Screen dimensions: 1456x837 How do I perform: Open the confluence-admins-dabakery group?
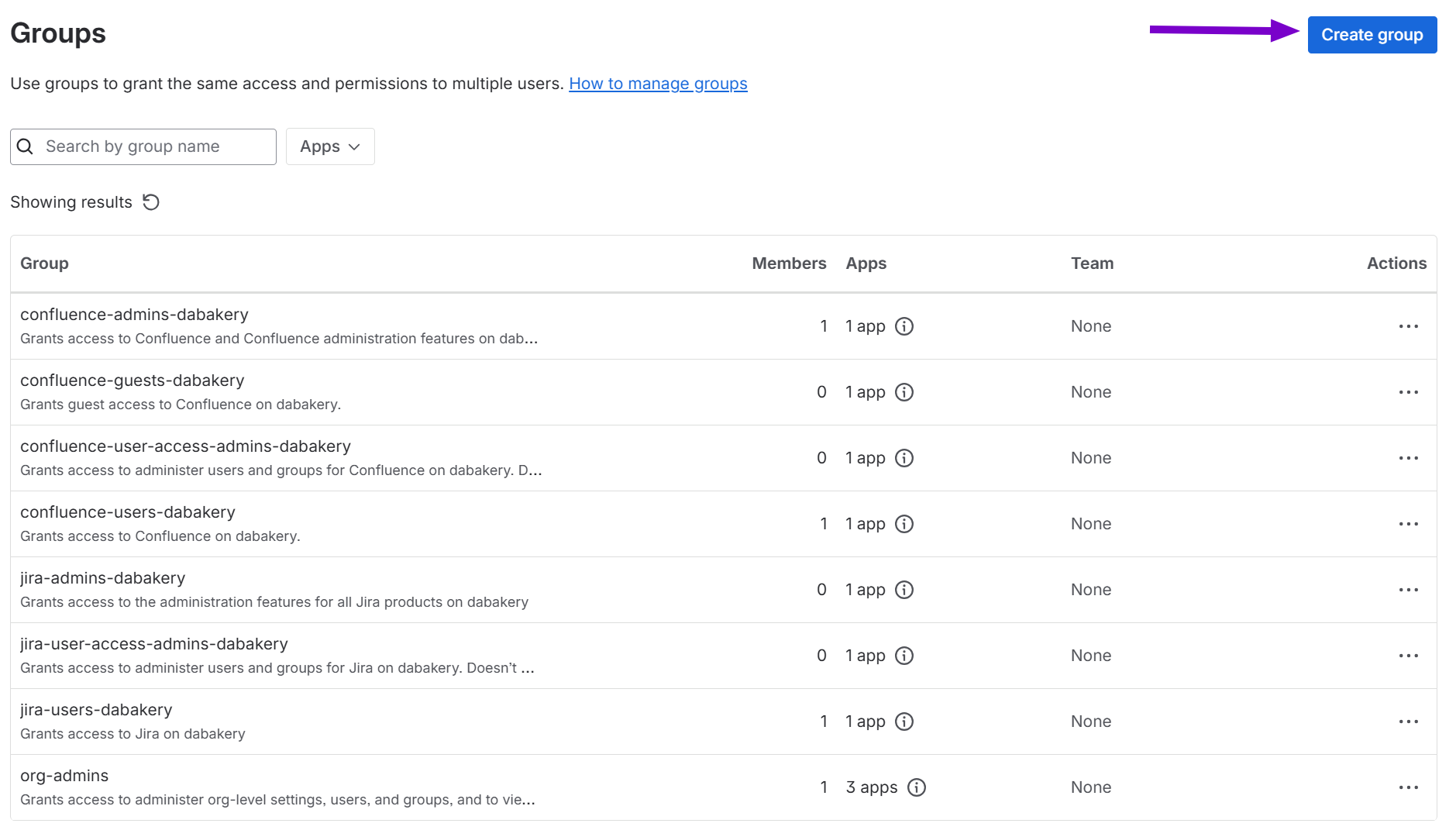click(134, 315)
